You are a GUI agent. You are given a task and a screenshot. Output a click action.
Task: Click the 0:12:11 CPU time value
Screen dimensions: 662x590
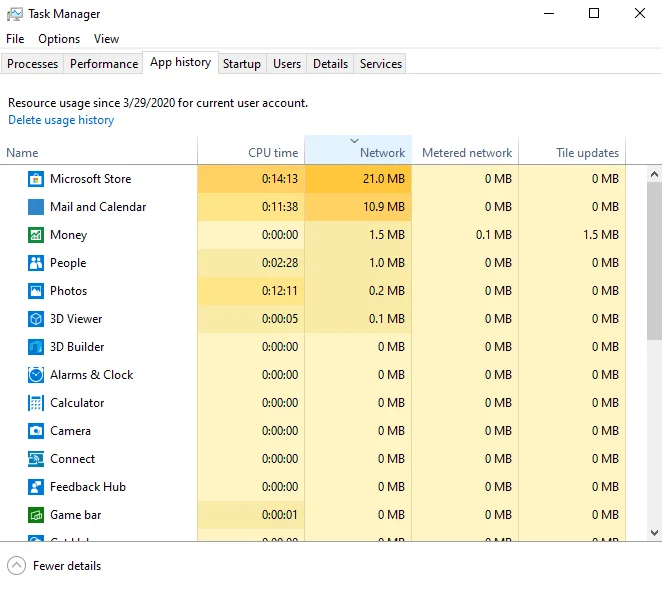279,291
